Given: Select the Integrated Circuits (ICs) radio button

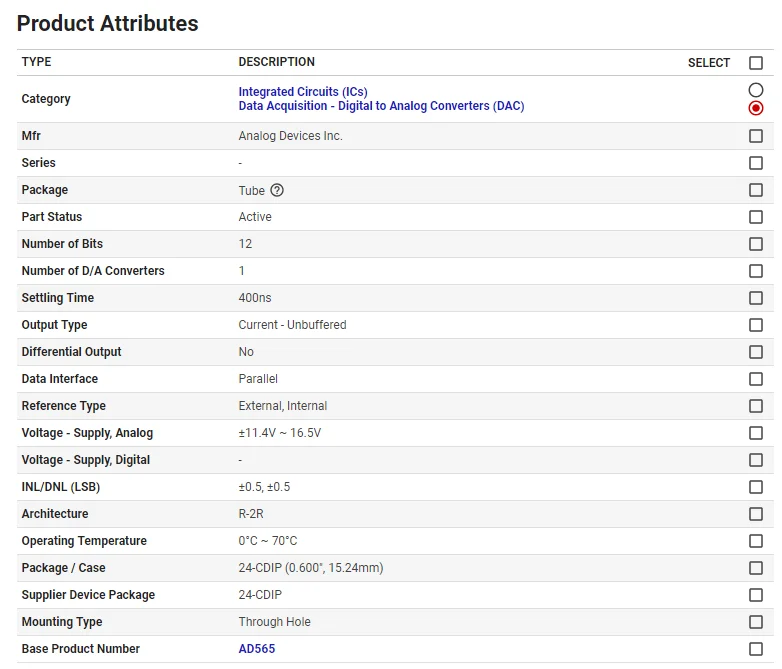Looking at the screenshot, I should point(756,90).
